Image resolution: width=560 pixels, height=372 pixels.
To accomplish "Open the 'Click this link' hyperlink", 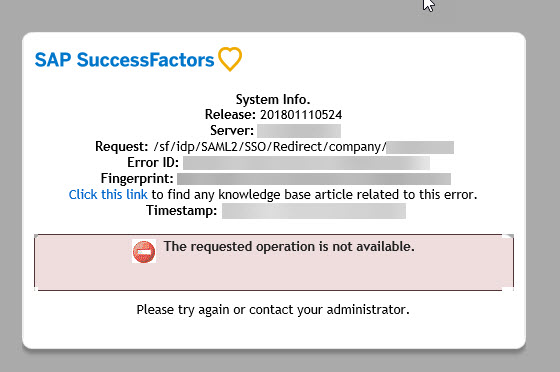I will pos(108,195).
